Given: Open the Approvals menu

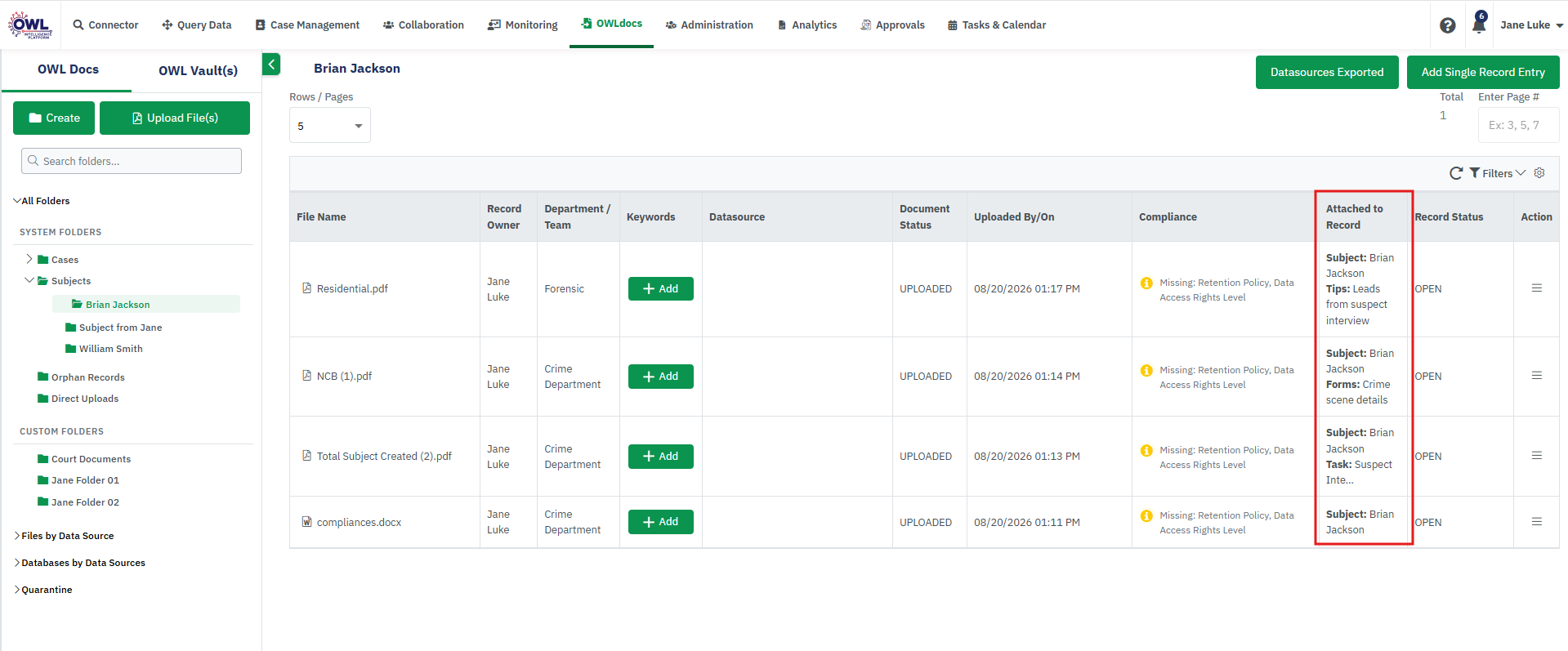Looking at the screenshot, I should point(892,25).
